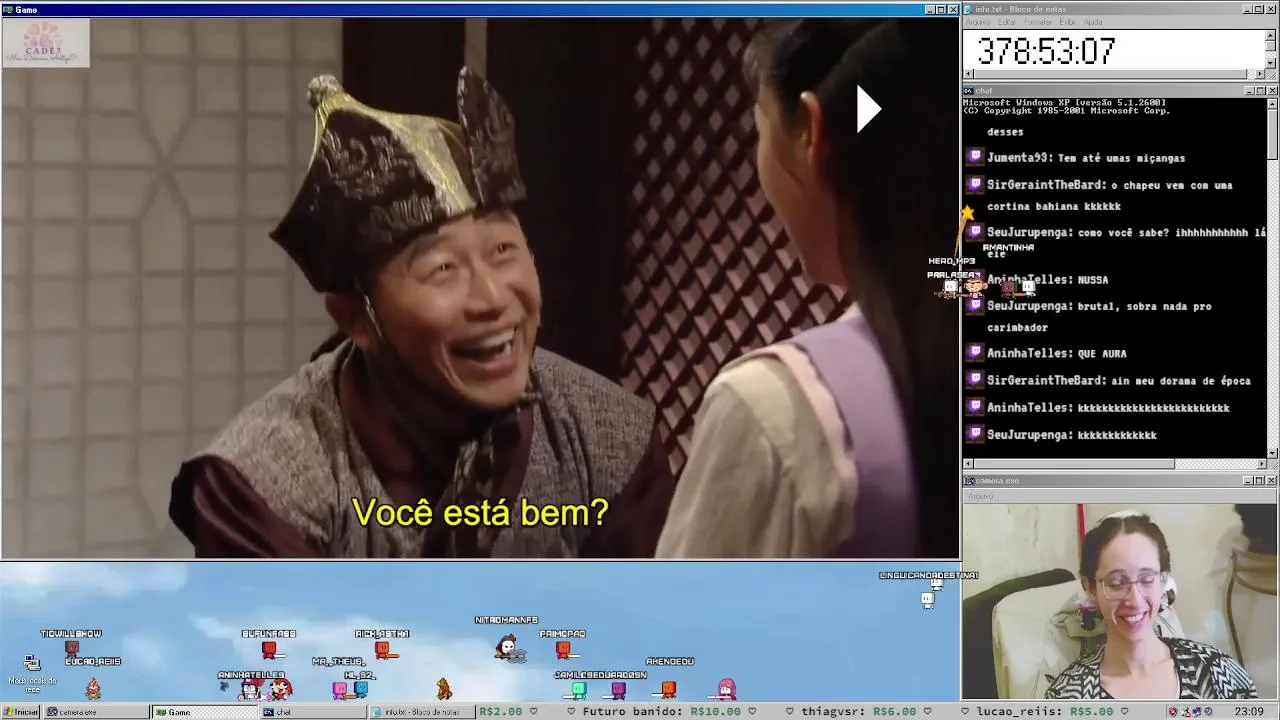Image resolution: width=1280 pixels, height=720 pixels.
Task: Click the Iniciar start button
Action: (21, 712)
